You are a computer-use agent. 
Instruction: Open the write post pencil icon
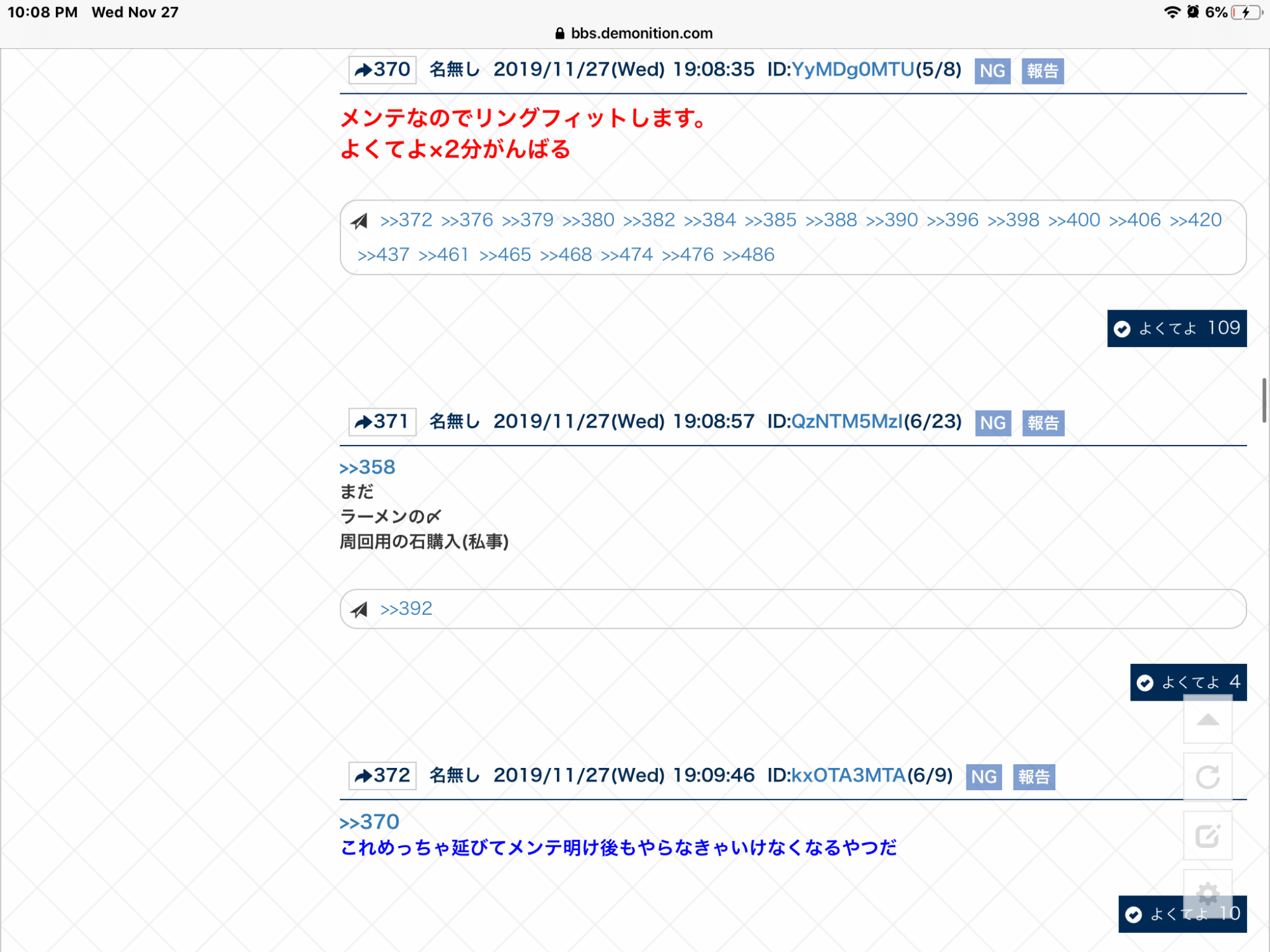1207,835
